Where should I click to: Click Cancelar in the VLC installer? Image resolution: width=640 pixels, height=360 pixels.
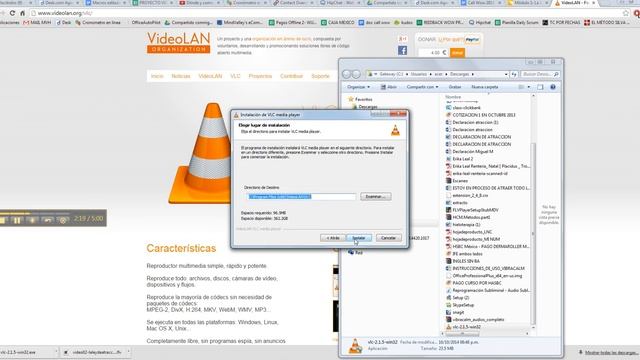(x=388, y=238)
